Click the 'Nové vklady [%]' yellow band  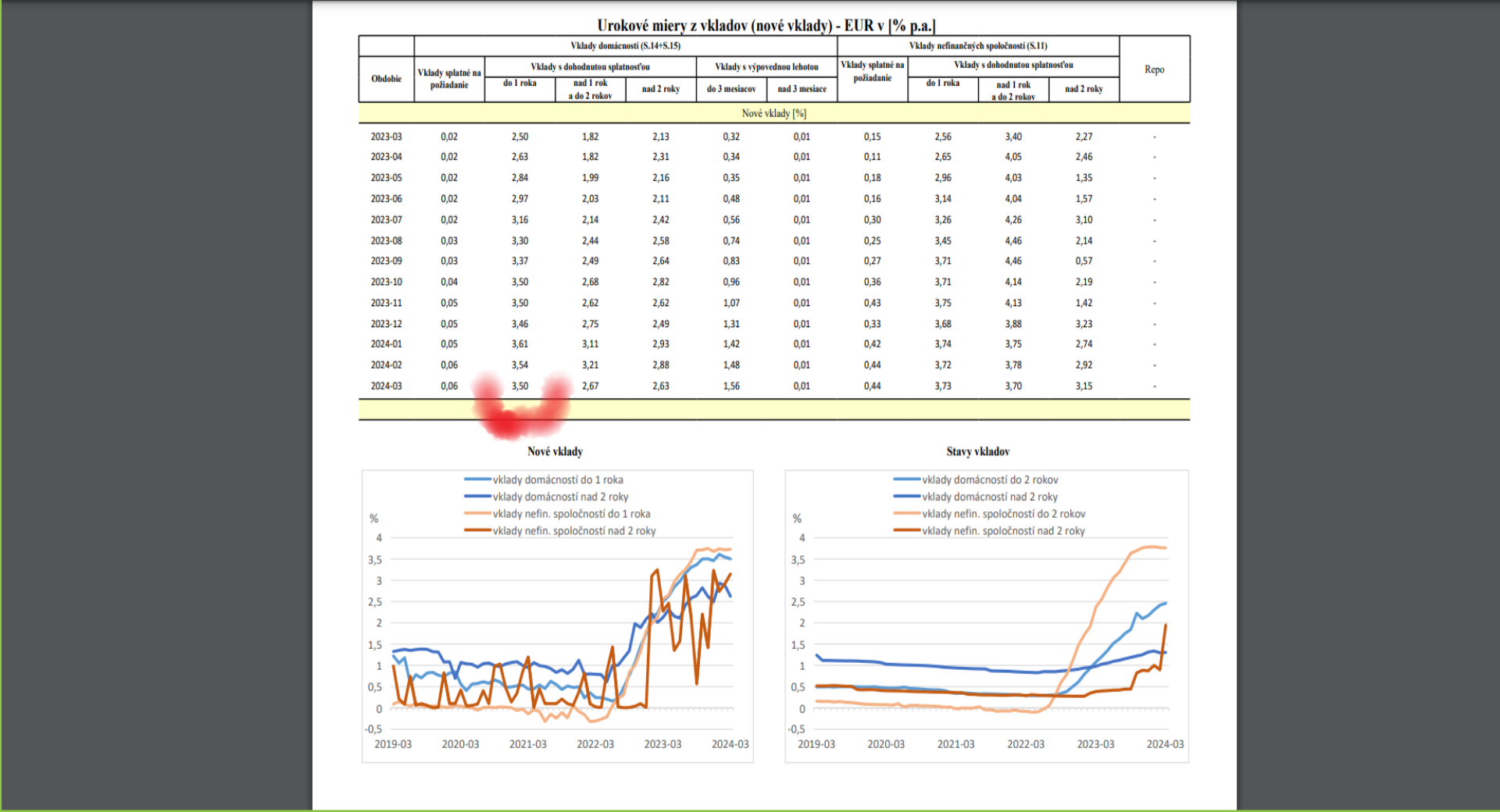773,113
